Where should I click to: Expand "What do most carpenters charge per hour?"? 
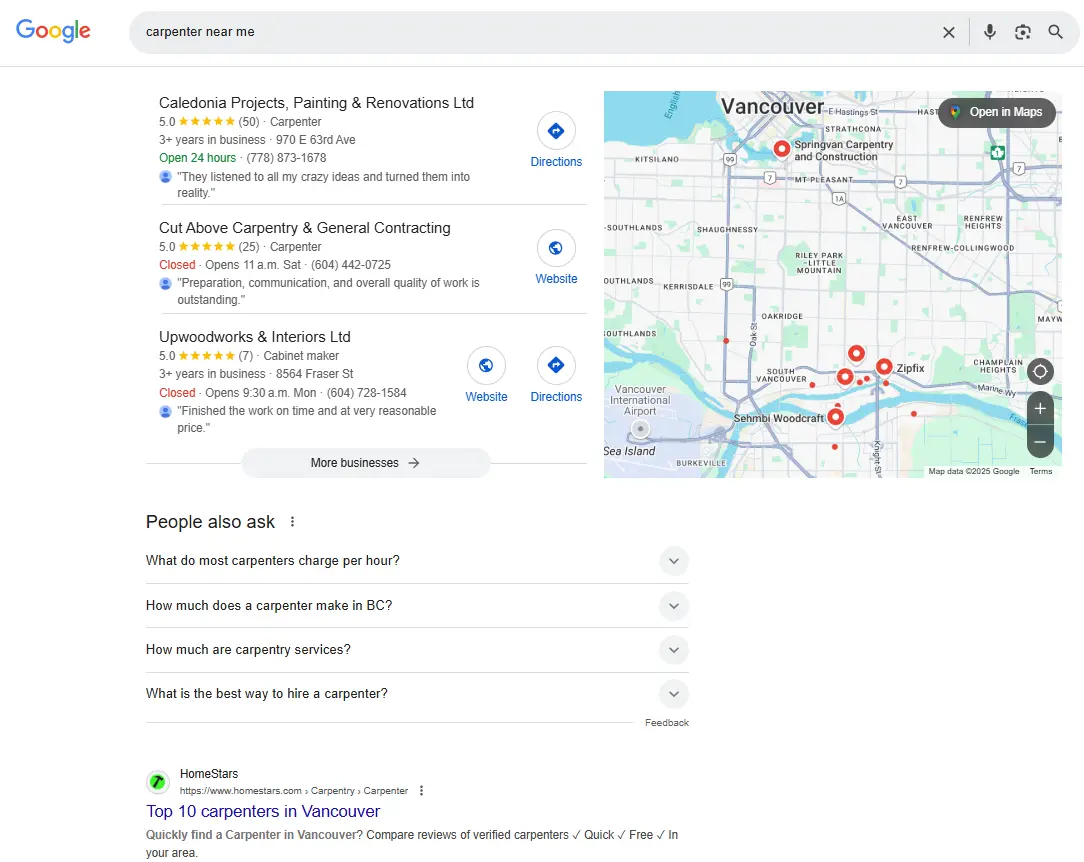pyautogui.click(x=674, y=561)
